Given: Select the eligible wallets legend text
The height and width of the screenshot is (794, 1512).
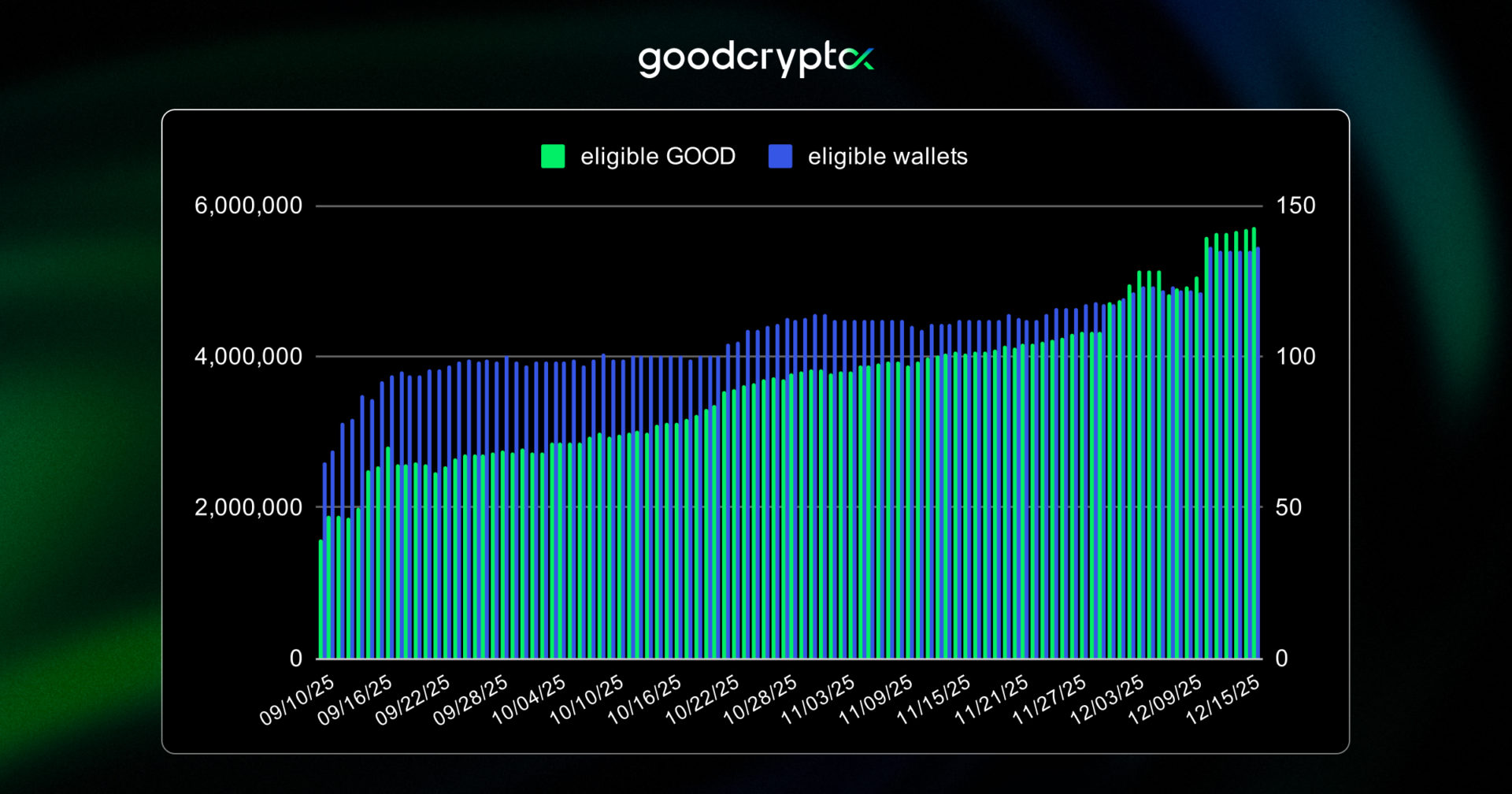Looking at the screenshot, I should (888, 156).
